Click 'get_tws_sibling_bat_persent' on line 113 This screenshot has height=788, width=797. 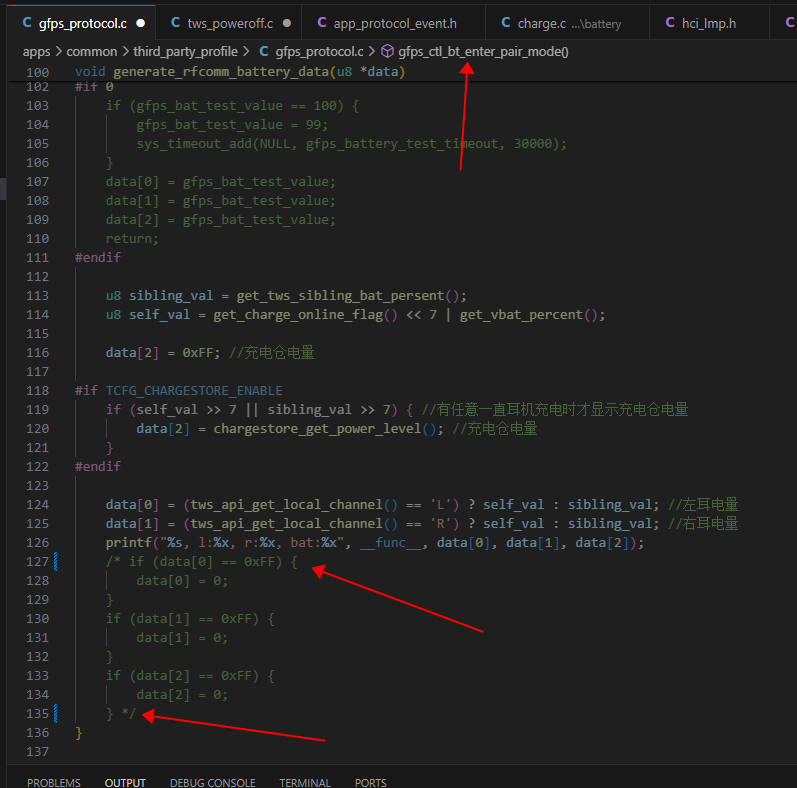click(341, 295)
